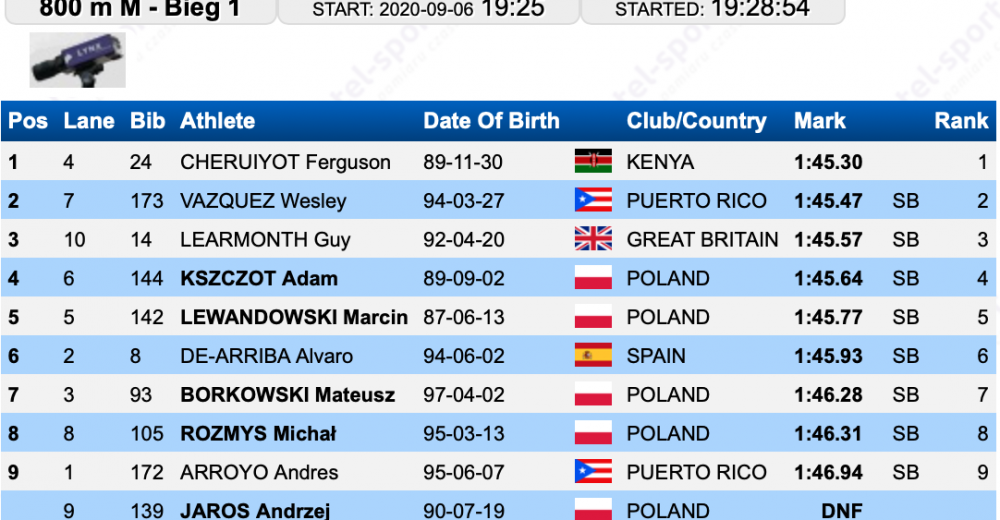Open athlete KSZCZOT Adam
1000x520 pixels.
(259, 278)
